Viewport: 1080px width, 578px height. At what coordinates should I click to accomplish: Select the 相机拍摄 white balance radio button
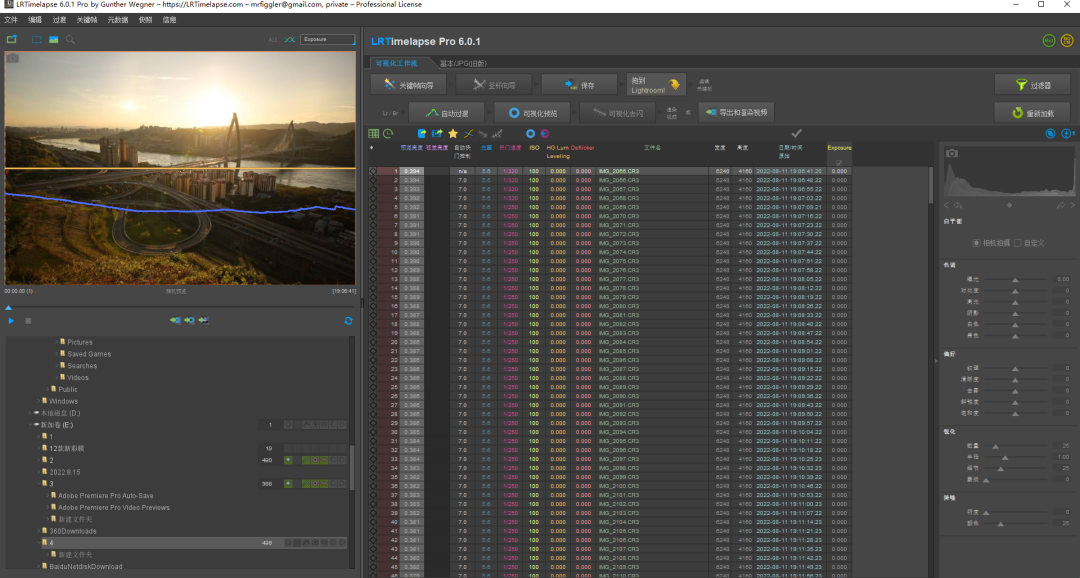976,243
